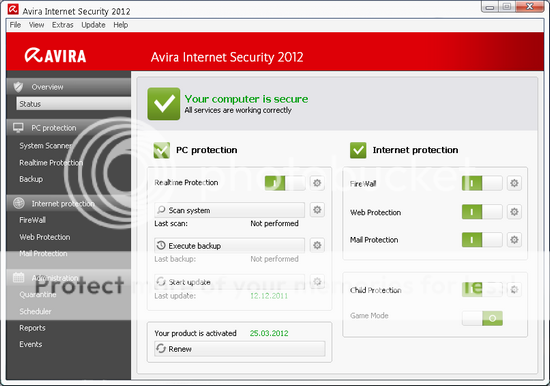The height and width of the screenshot is (386, 550).
Task: Toggle Realtime Protection switch
Action: point(285,183)
